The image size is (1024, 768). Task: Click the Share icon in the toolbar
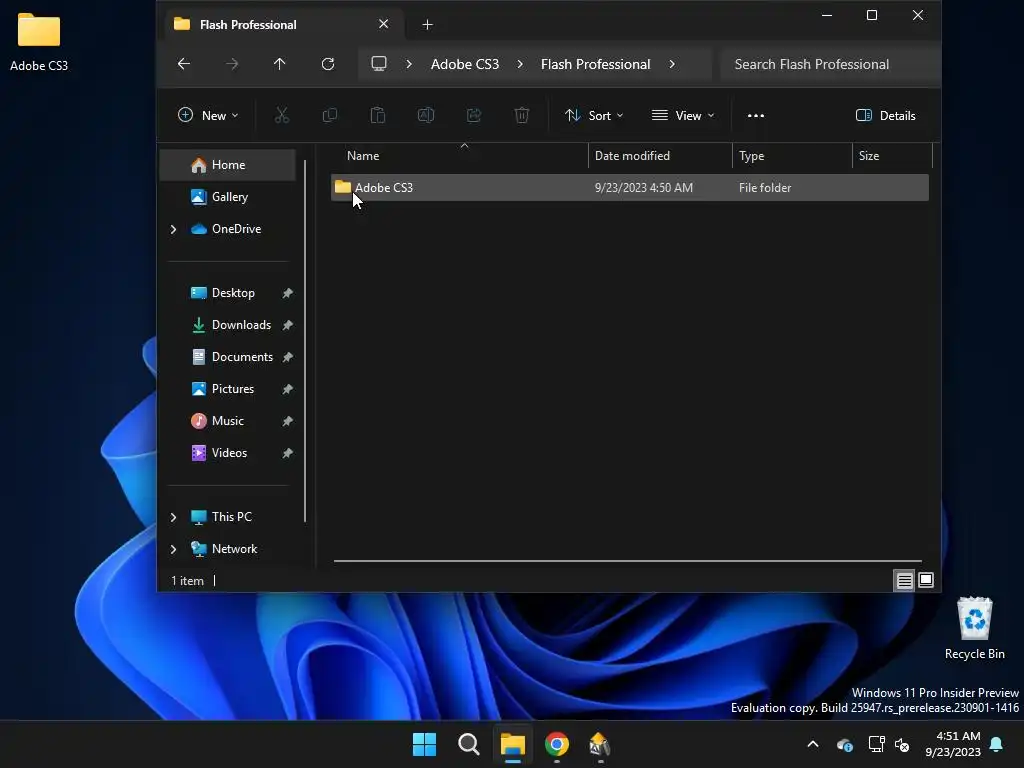click(473, 116)
